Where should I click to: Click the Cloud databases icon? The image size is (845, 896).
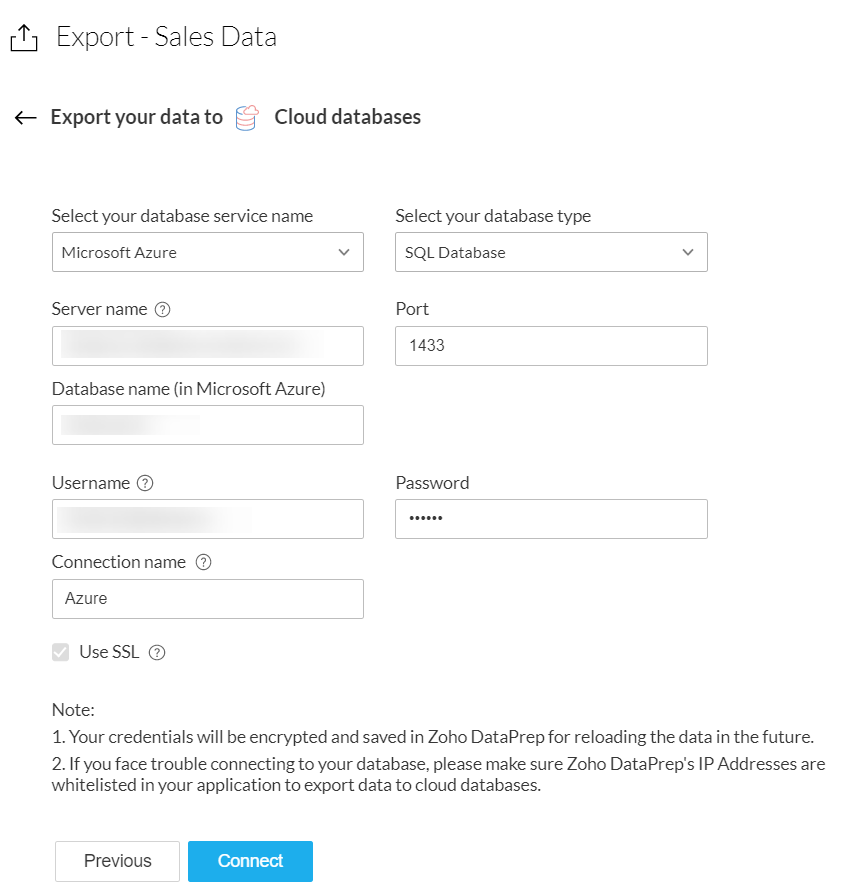(x=247, y=118)
